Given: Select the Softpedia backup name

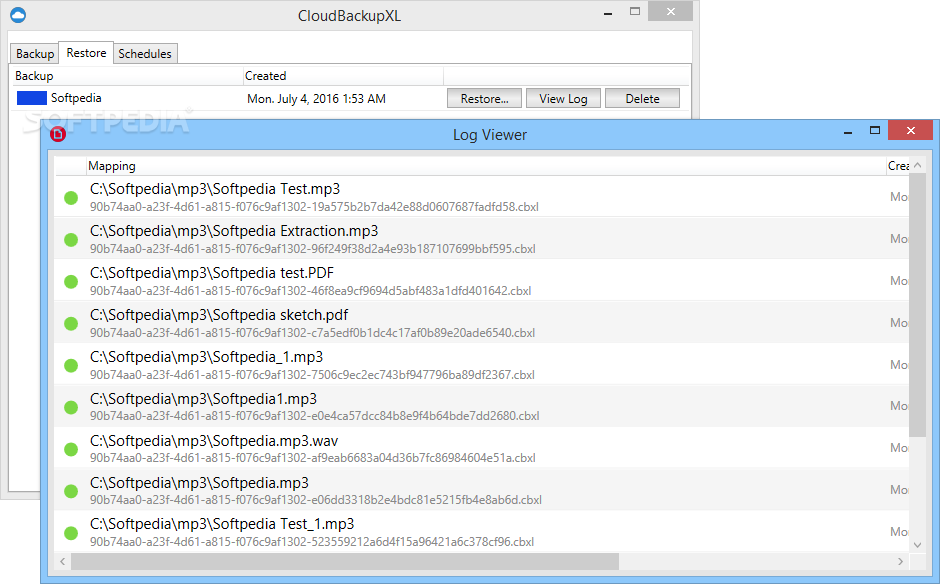Looking at the screenshot, I should [76, 98].
